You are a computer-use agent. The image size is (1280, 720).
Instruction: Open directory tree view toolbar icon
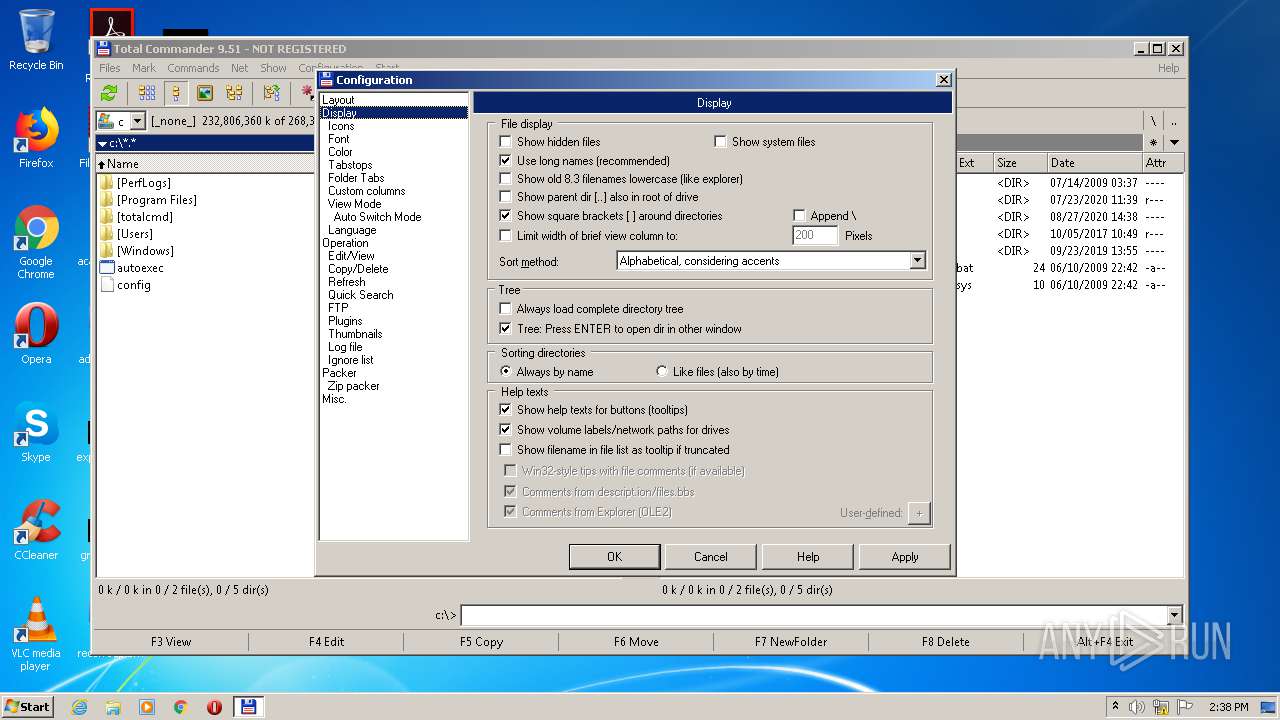[x=234, y=93]
